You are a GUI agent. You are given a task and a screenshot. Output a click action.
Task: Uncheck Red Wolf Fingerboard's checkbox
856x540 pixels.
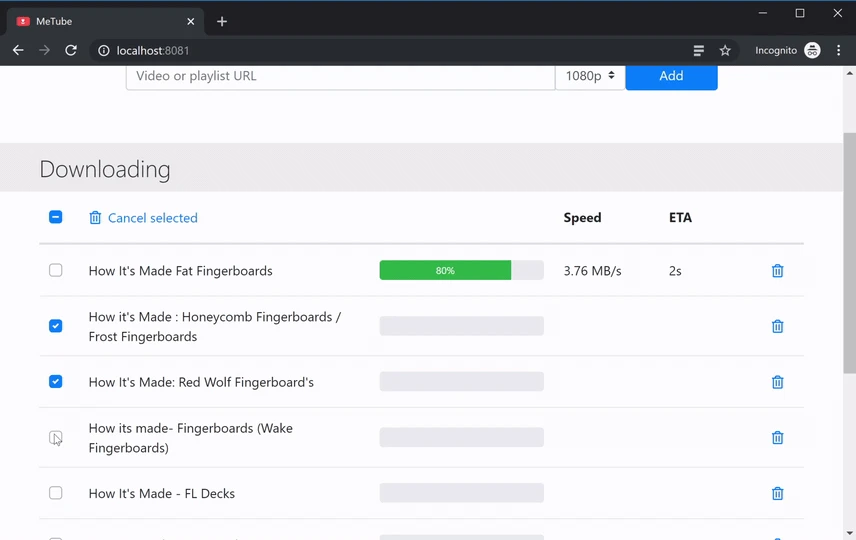(56, 381)
